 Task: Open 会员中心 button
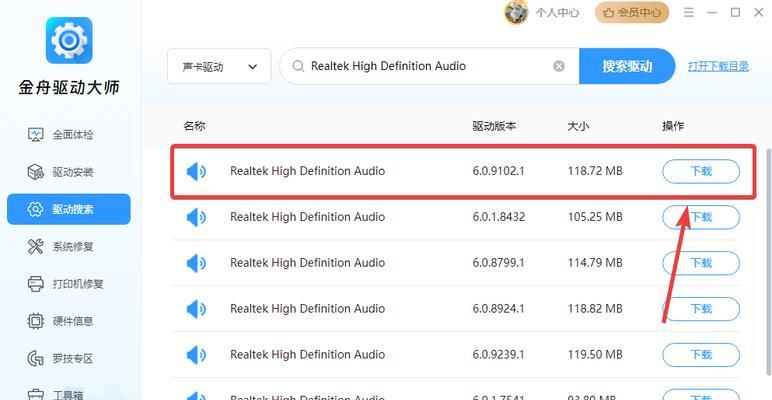coord(632,12)
